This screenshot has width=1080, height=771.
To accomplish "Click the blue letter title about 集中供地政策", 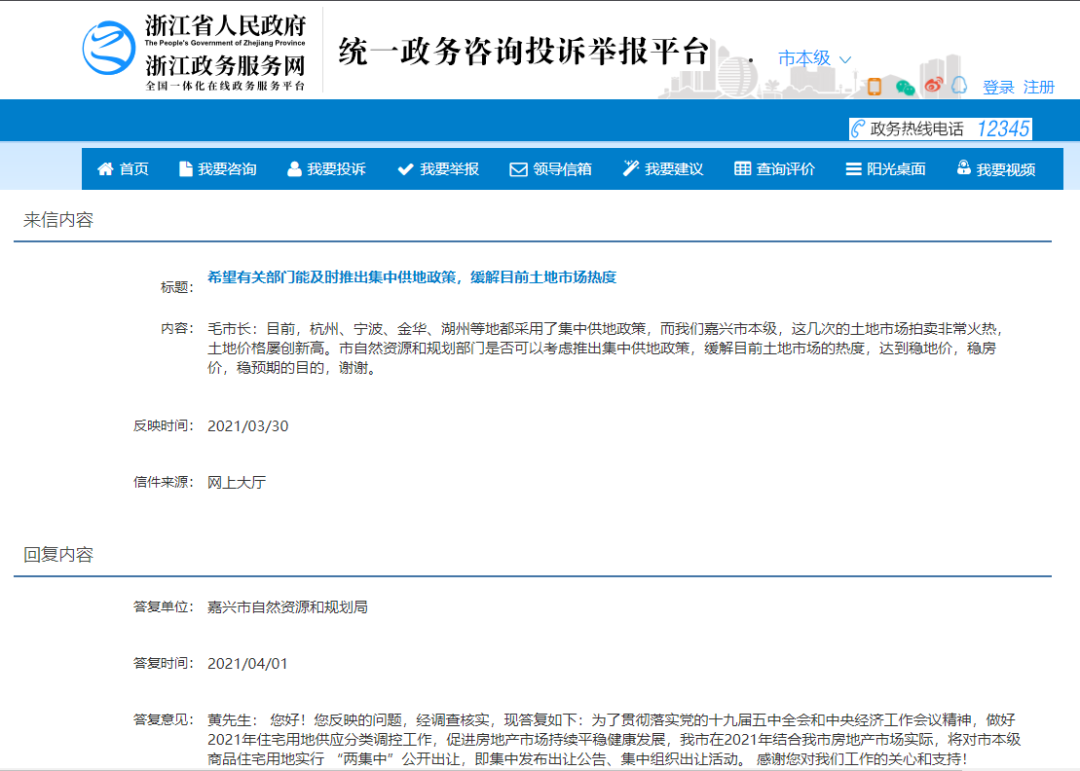I will click(412, 277).
